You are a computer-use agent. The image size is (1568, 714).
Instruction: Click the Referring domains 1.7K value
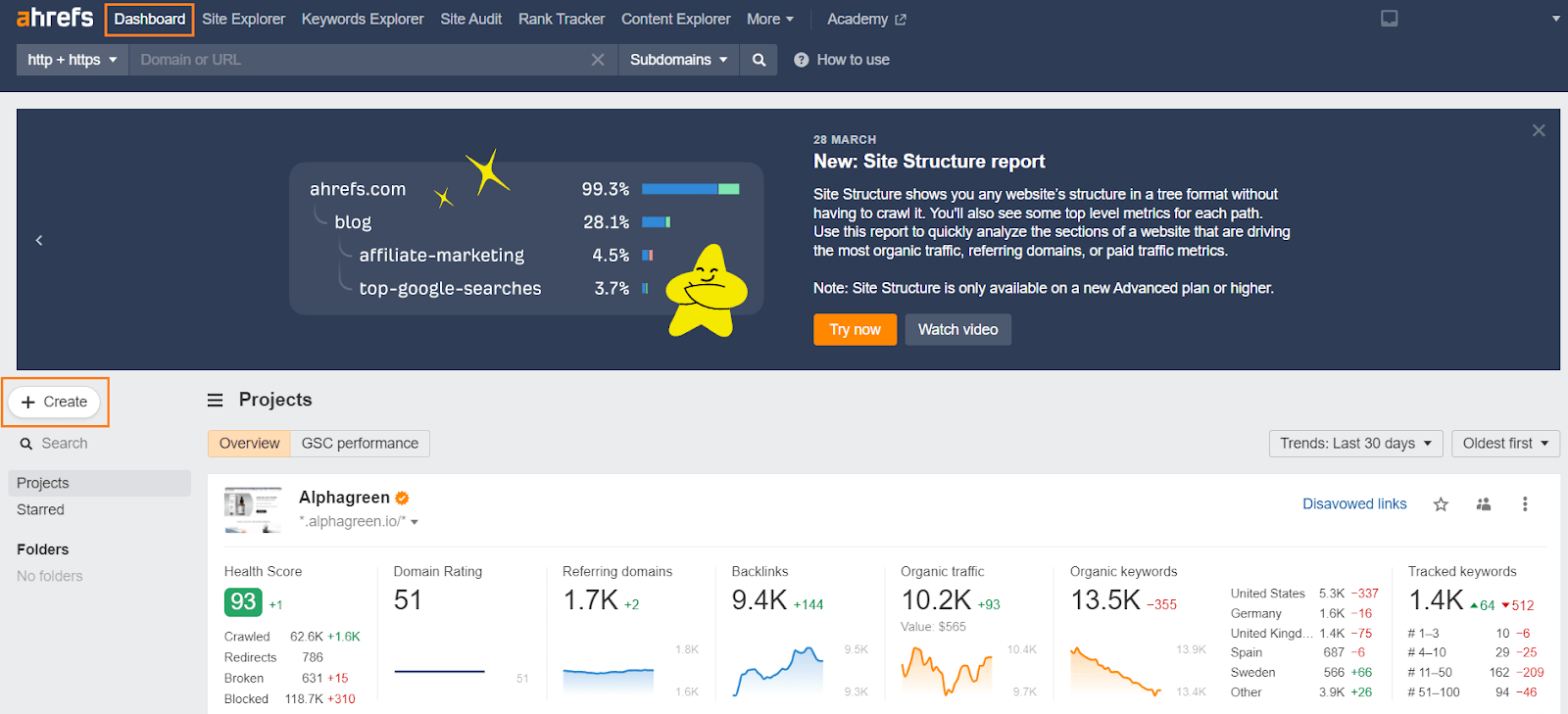click(x=590, y=600)
